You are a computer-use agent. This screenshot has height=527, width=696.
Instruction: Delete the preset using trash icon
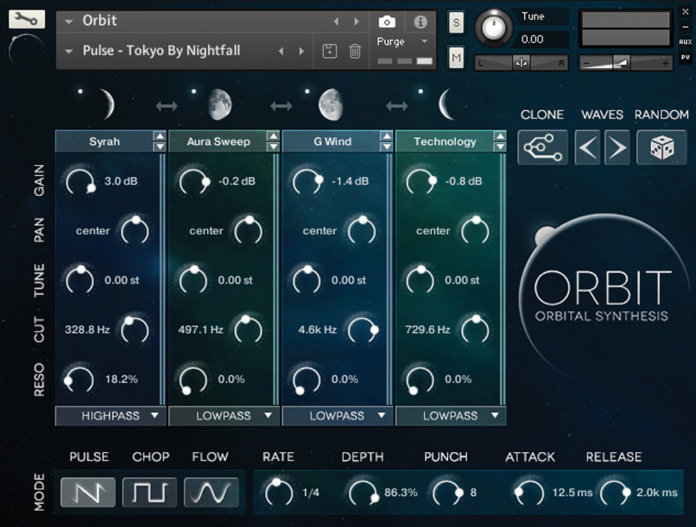(x=354, y=51)
